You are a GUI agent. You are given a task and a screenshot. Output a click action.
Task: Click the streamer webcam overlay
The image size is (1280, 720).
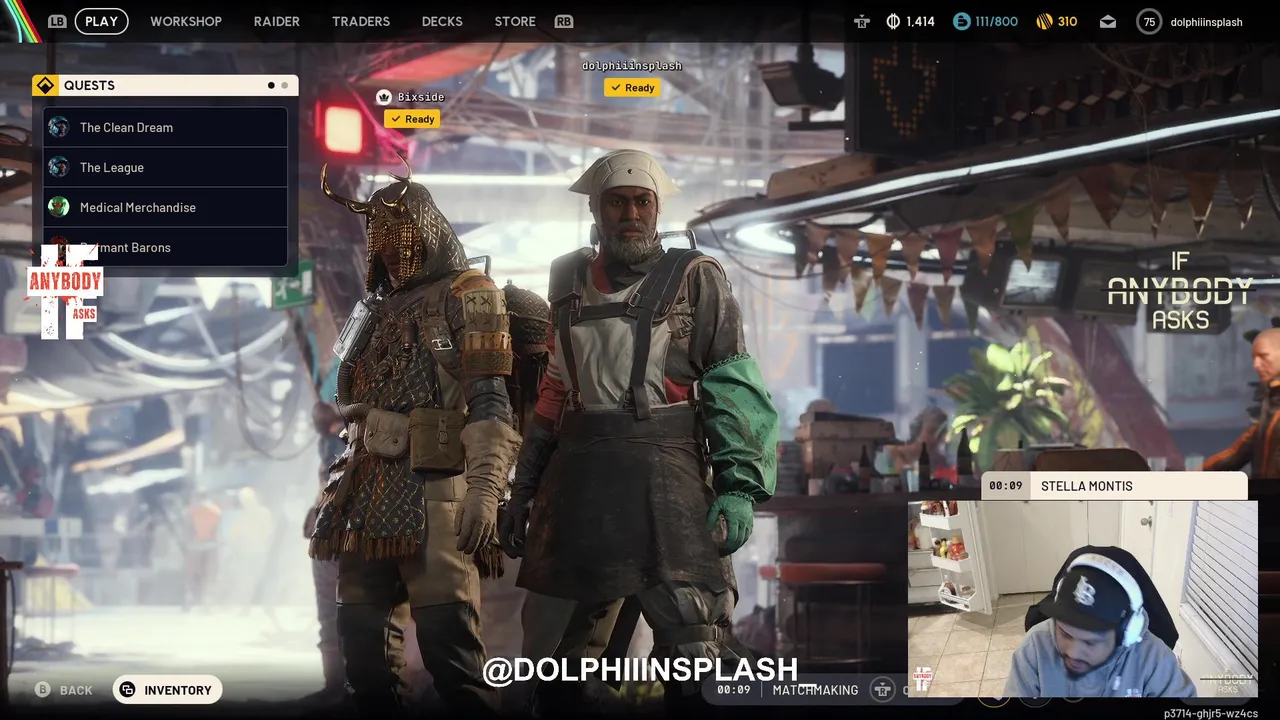1082,598
